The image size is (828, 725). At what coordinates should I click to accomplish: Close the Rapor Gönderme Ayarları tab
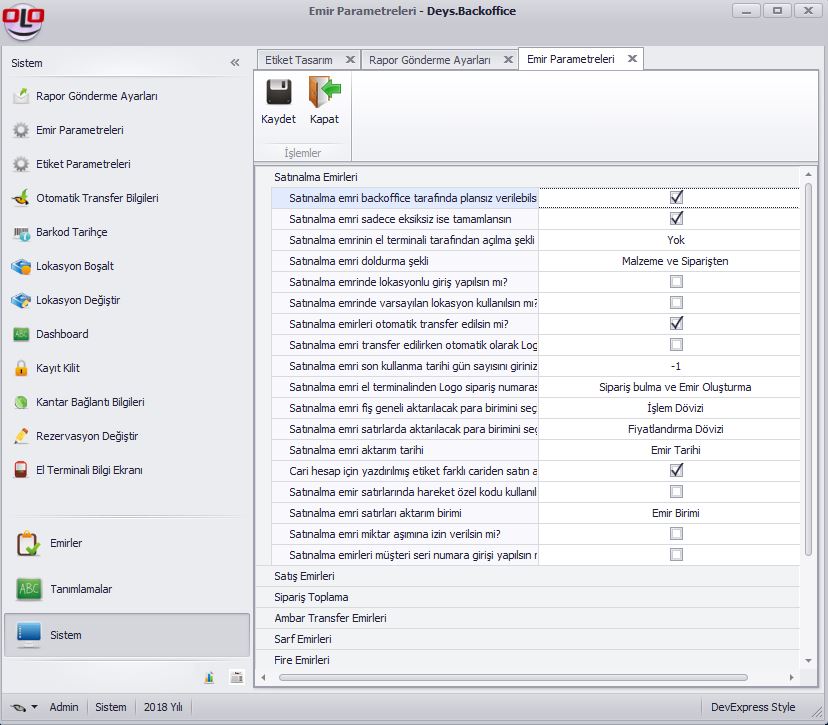(508, 60)
